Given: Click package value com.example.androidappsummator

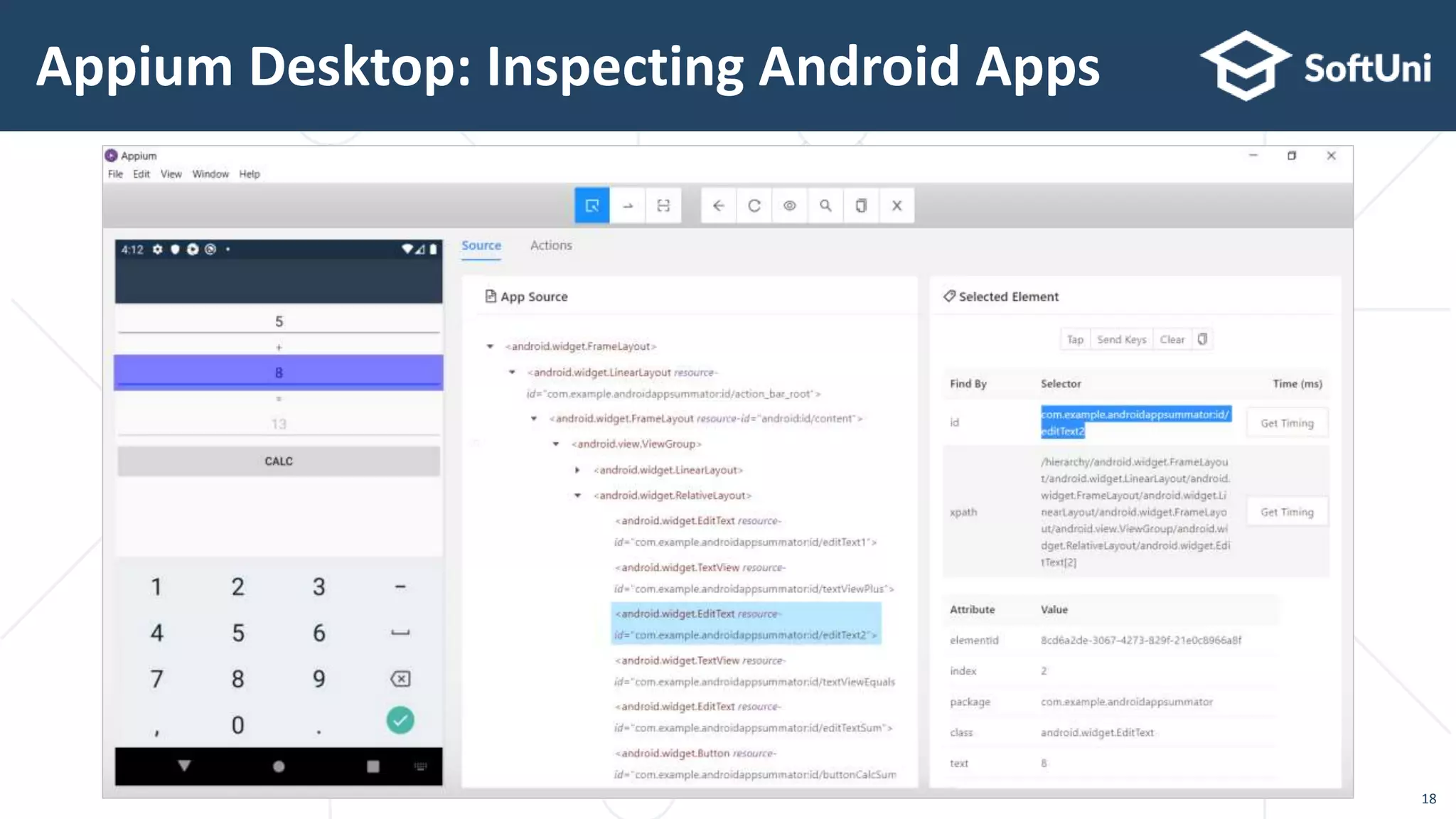Looking at the screenshot, I should 1127,702.
